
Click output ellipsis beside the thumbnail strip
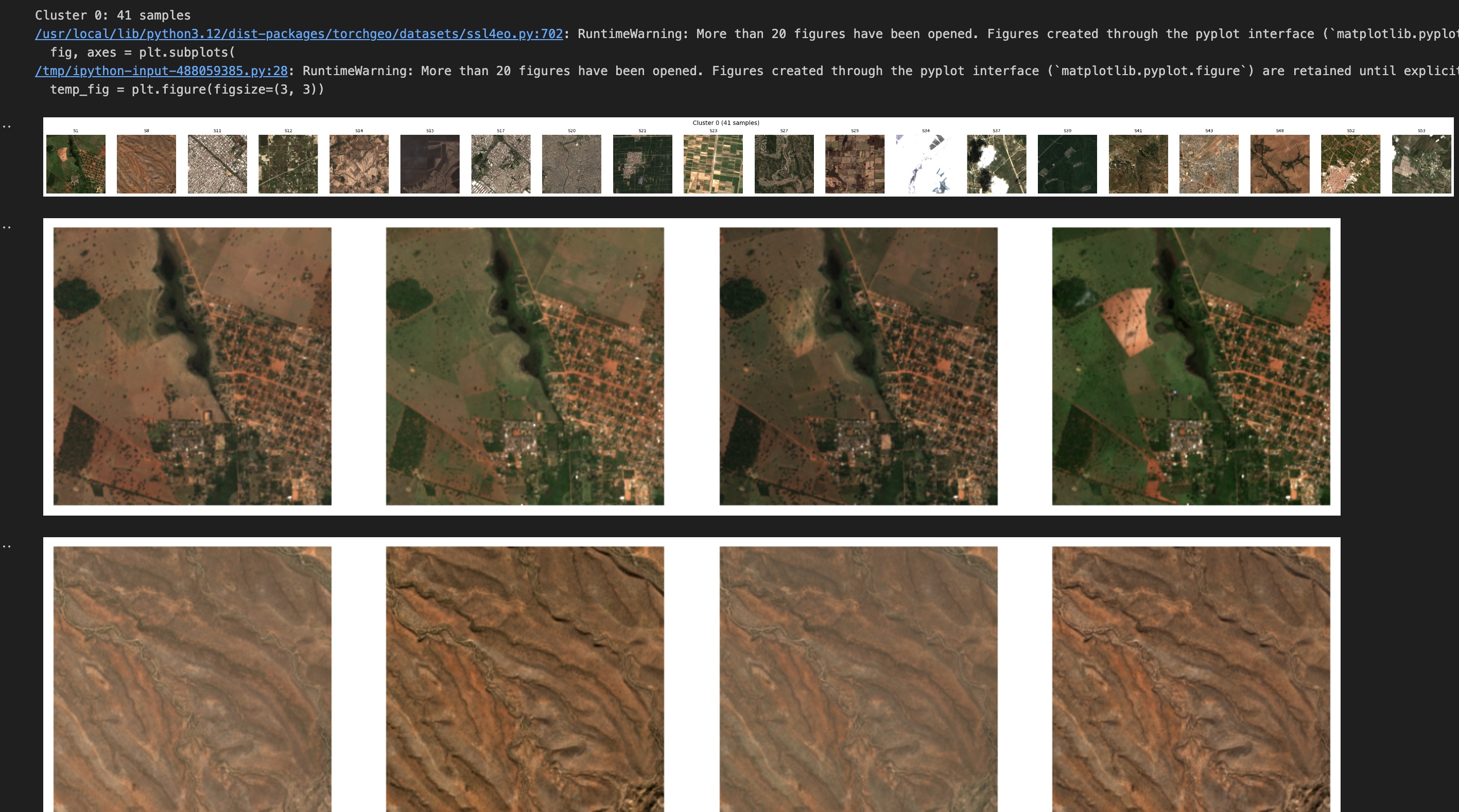pyautogui.click(x=7, y=126)
